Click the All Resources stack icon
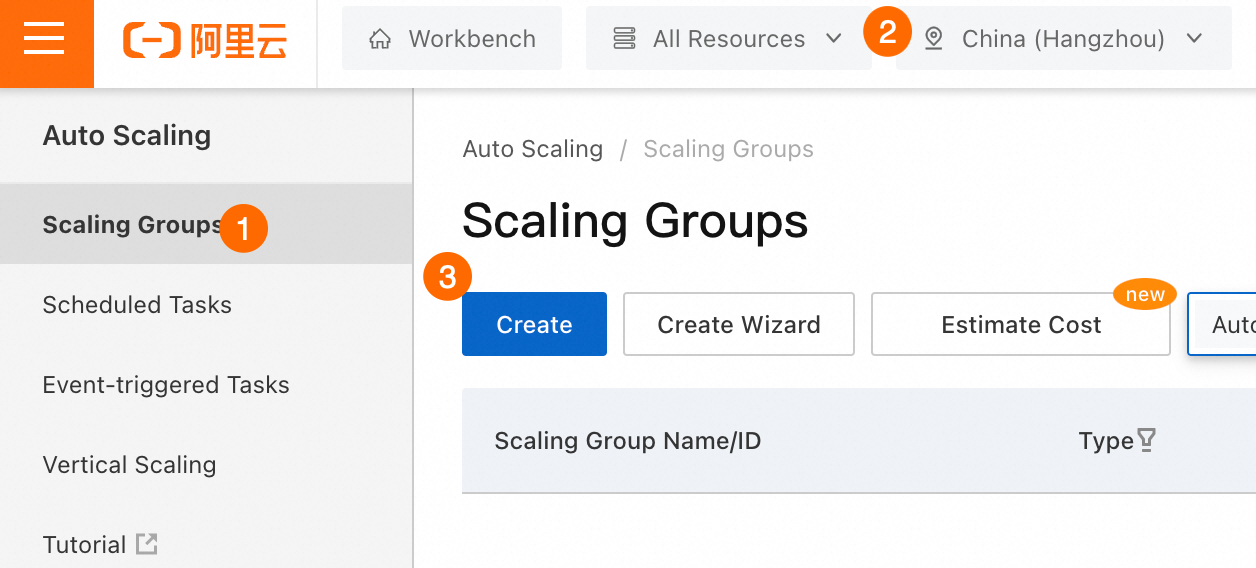 [x=625, y=39]
